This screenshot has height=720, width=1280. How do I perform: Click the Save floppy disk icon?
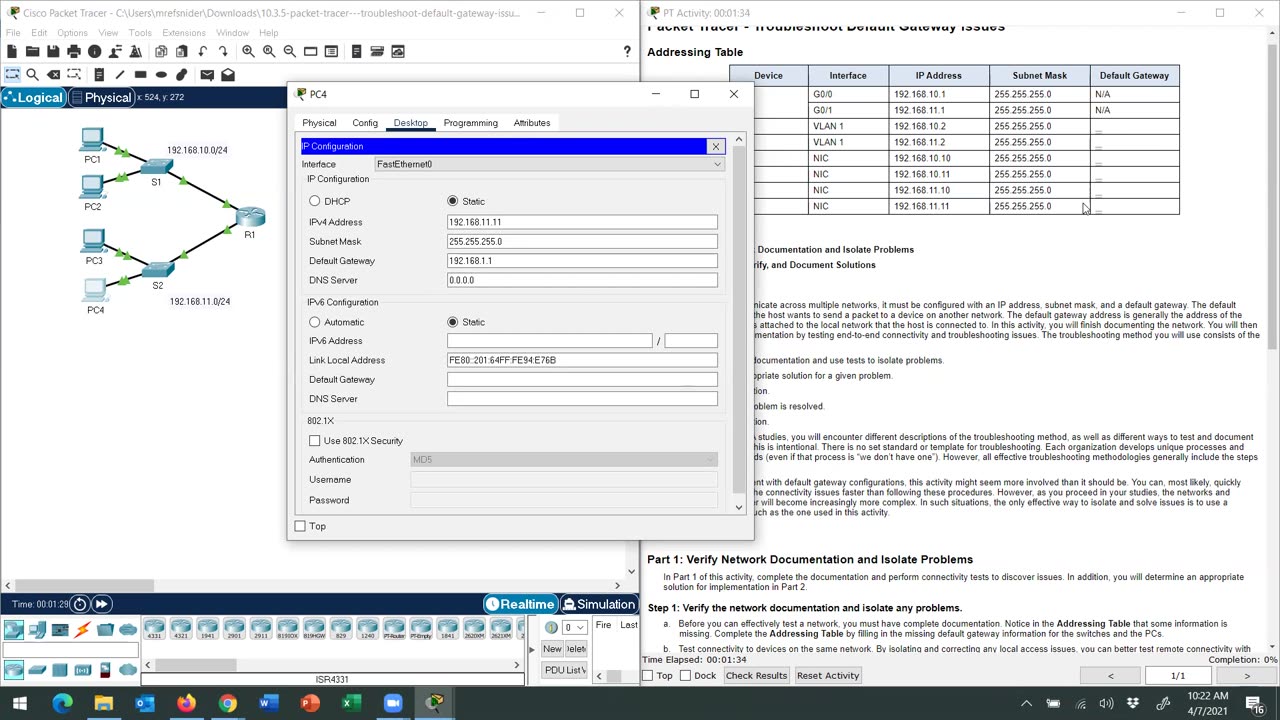point(53,51)
